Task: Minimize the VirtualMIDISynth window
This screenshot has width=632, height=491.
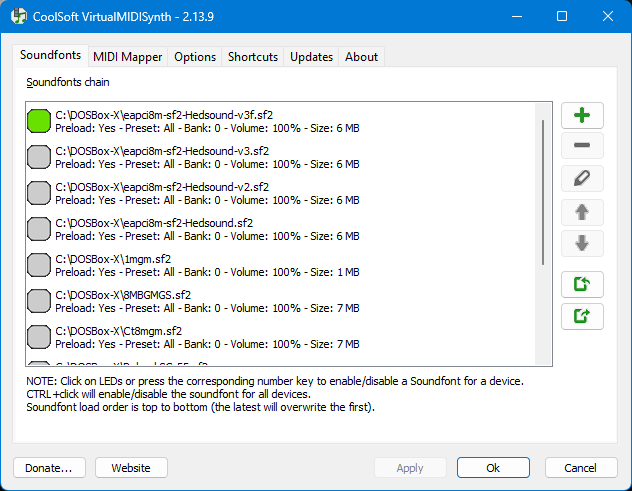Action: pos(517,16)
